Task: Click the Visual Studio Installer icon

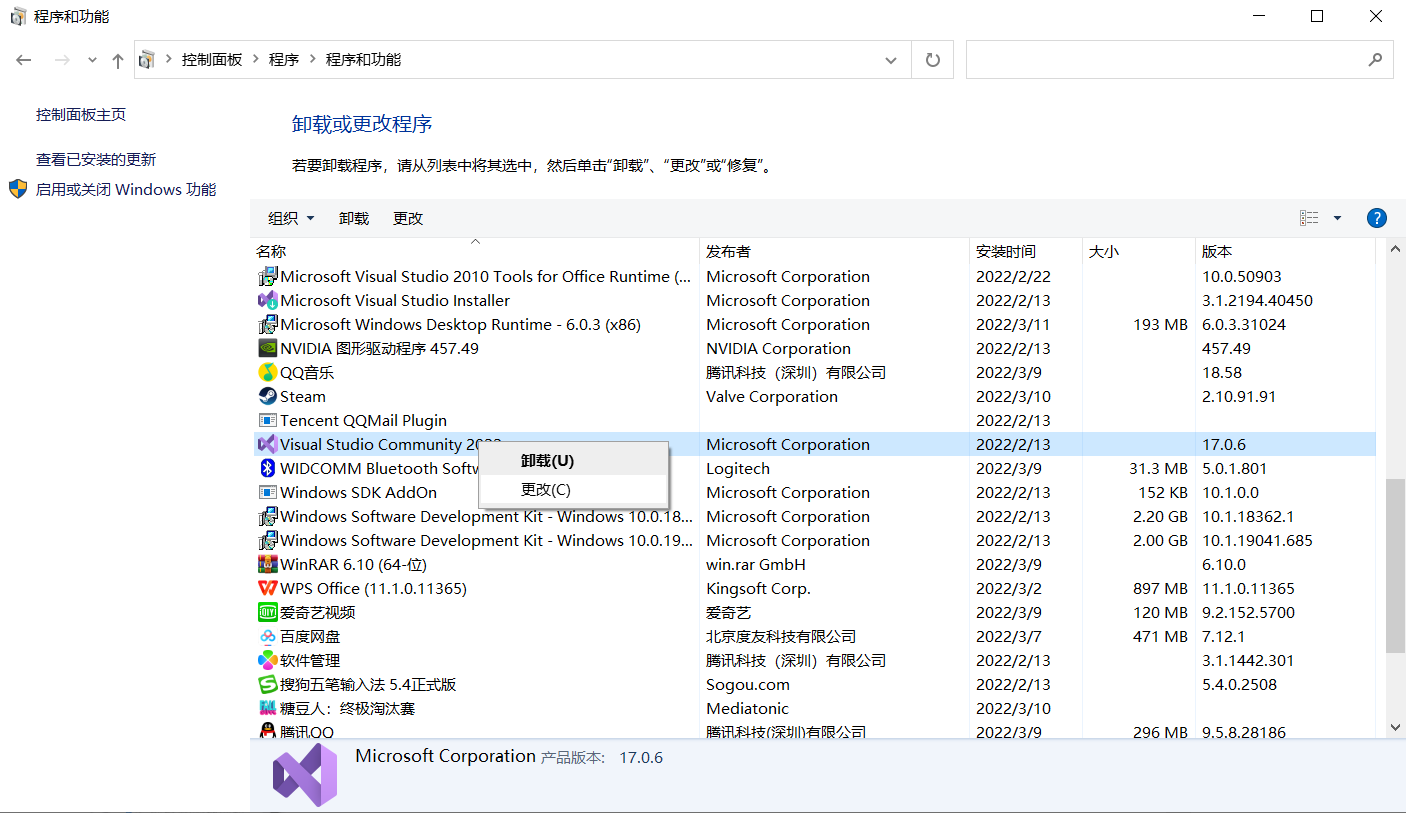Action: point(267,300)
